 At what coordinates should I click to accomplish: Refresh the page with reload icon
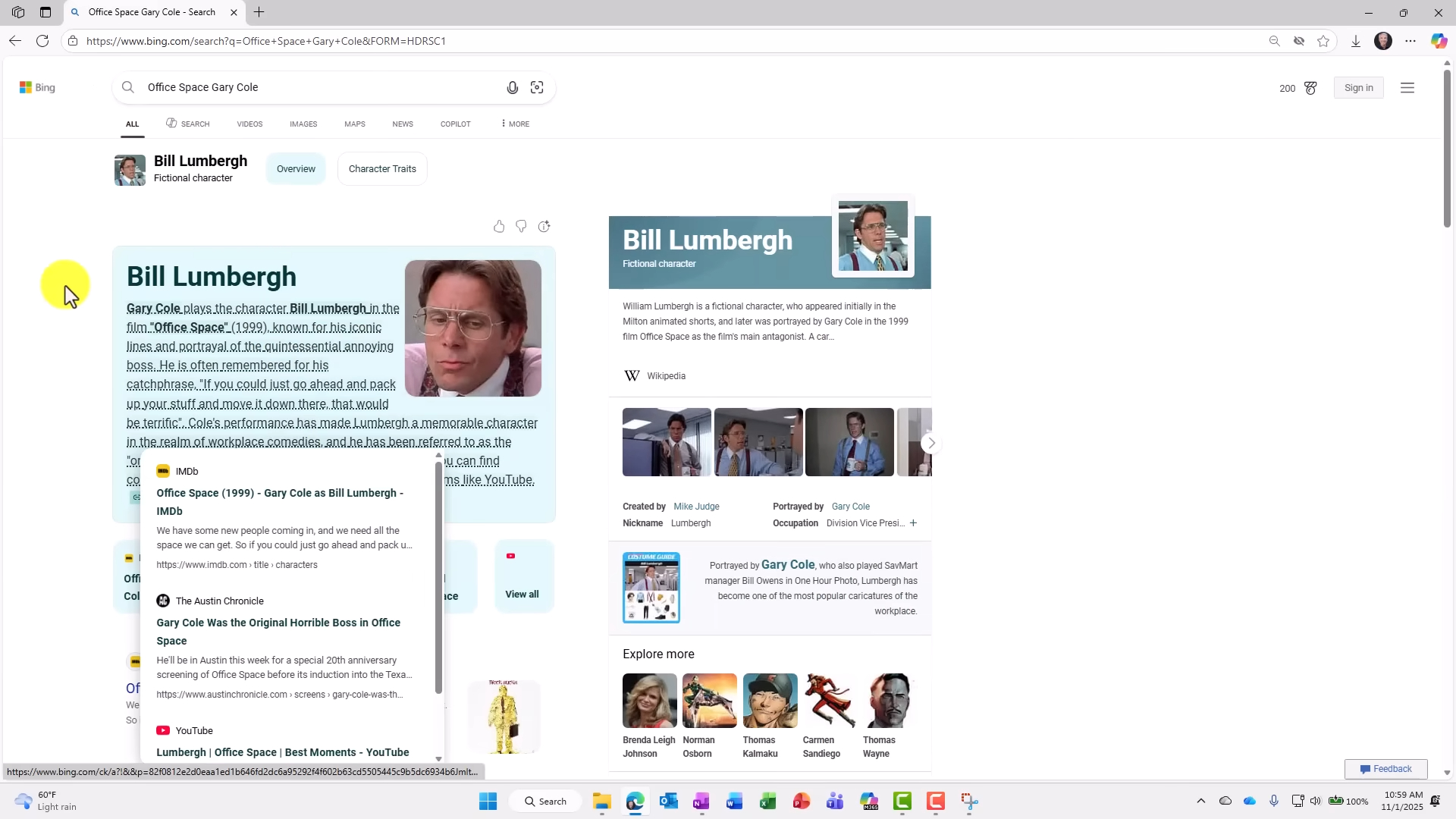pos(42,41)
